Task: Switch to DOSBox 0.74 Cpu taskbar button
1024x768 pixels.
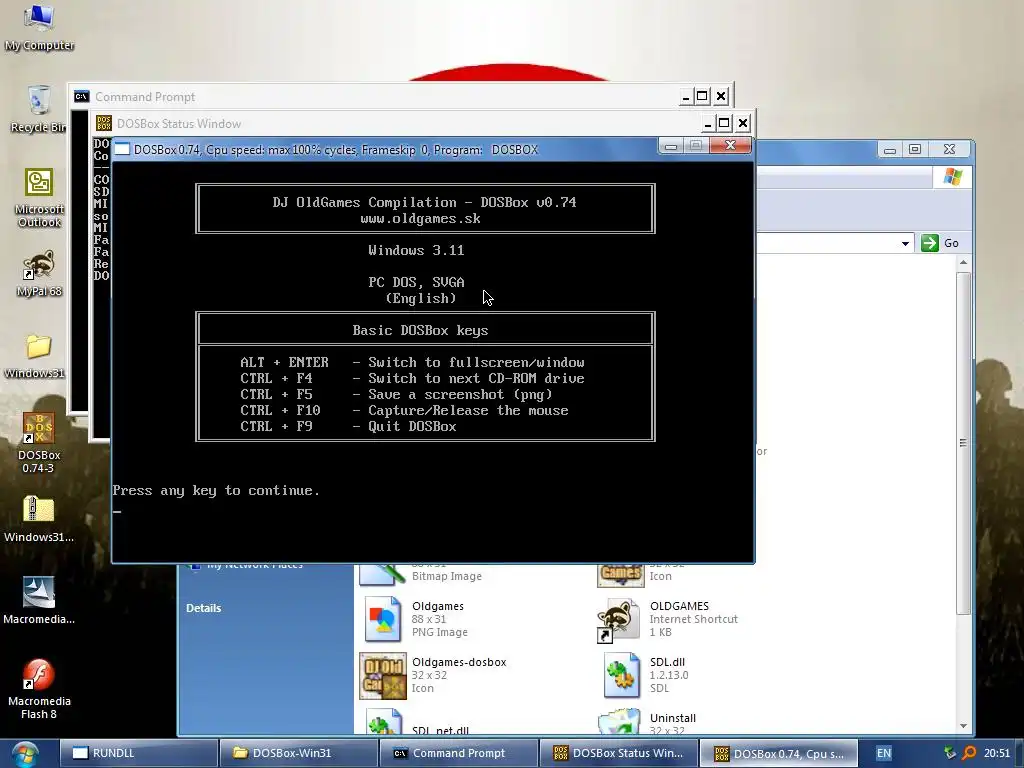Action: 778,753
